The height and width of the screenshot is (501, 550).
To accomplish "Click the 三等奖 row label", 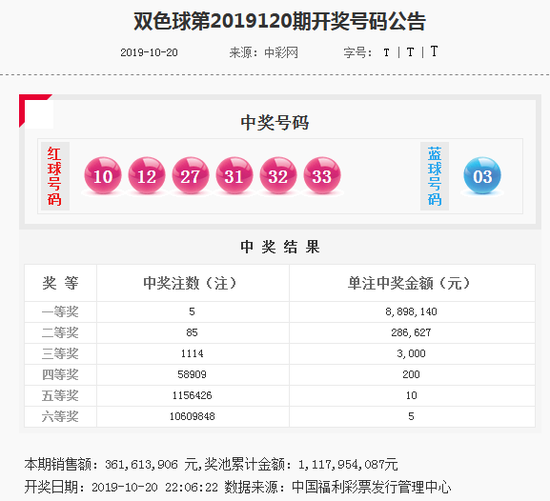I will coord(60,354).
